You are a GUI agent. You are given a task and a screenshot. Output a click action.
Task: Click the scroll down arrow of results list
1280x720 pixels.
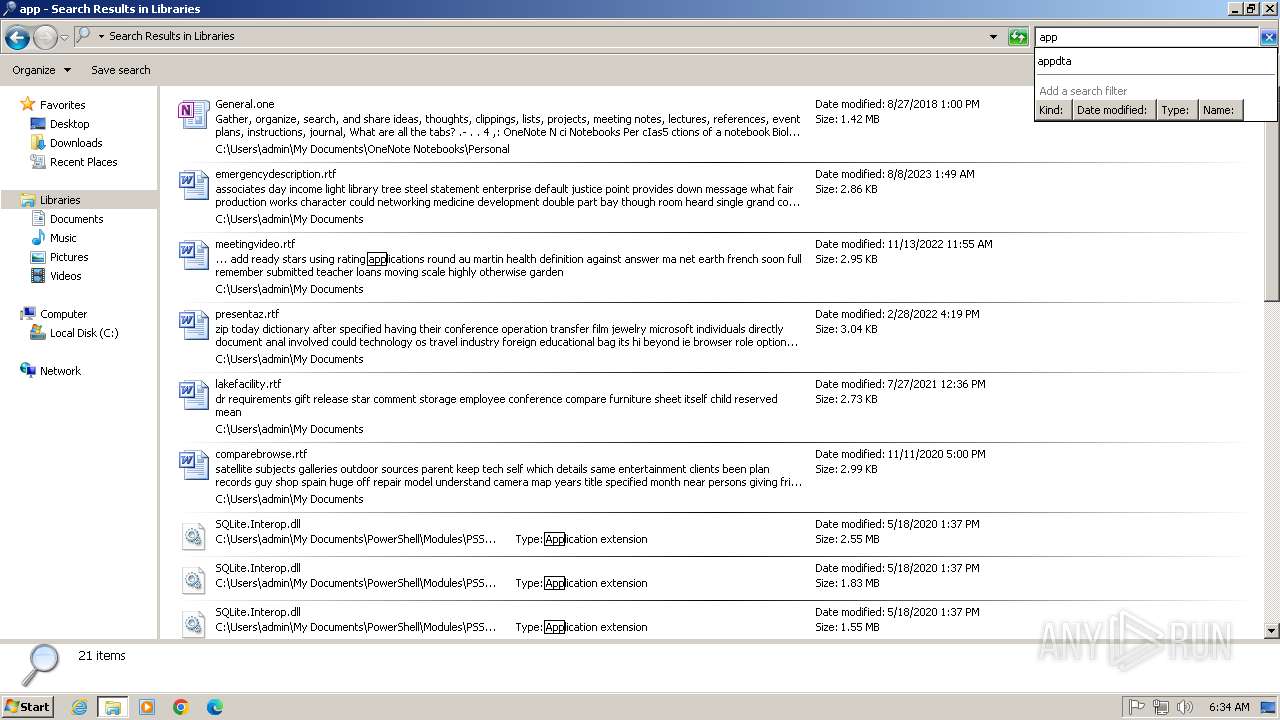[x=1272, y=631]
